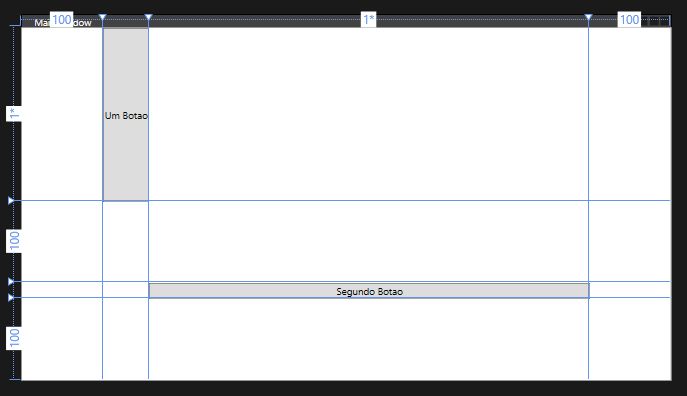This screenshot has height=396, width=687.
Task: Select the Um Botao button
Action: tap(126, 115)
